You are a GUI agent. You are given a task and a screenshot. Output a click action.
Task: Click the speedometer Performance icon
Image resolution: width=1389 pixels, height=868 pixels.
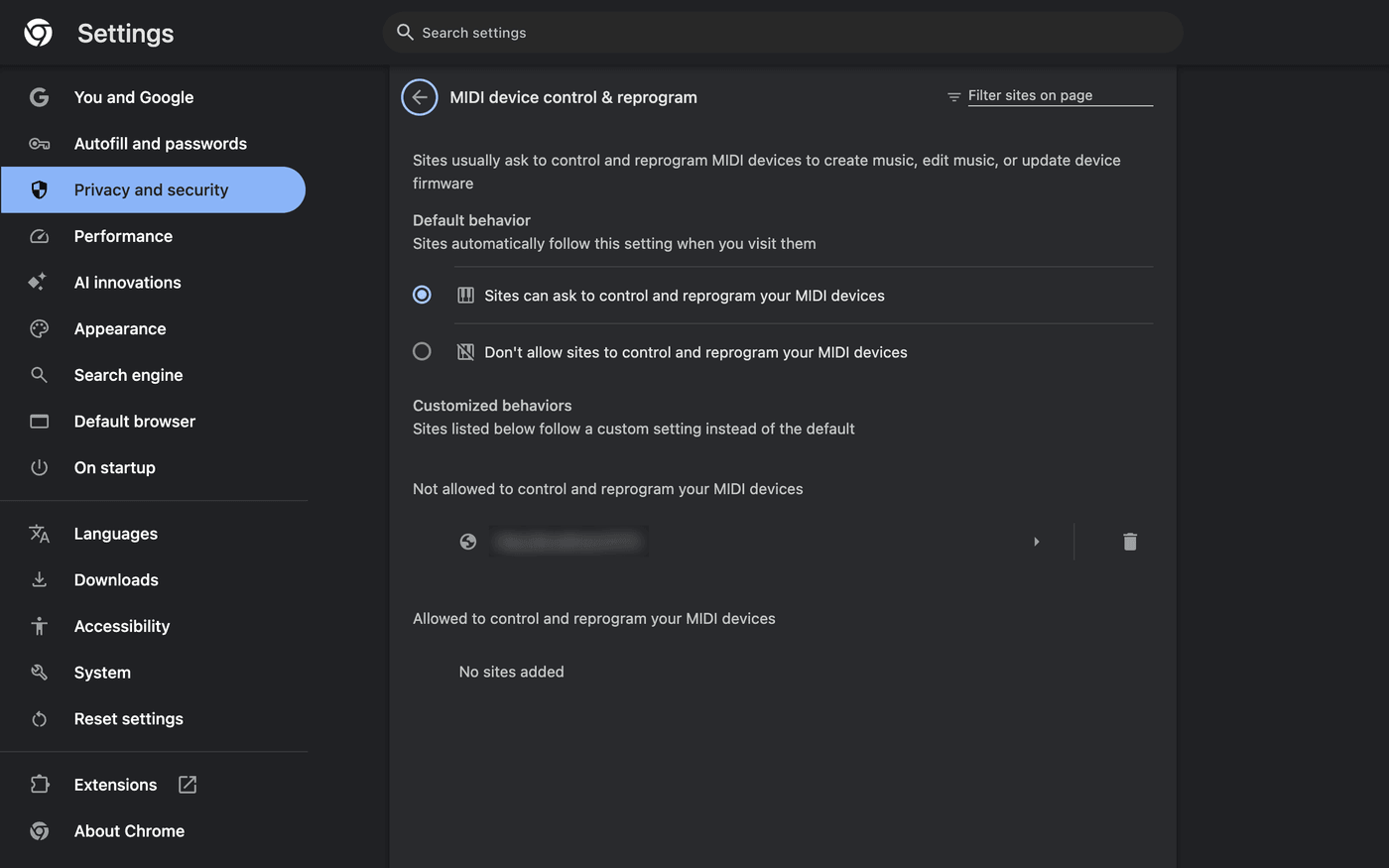point(39,236)
